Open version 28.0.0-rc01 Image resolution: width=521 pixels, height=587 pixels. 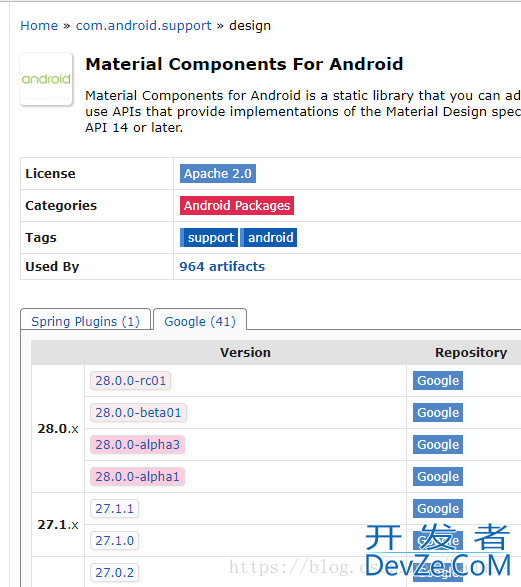tap(130, 381)
